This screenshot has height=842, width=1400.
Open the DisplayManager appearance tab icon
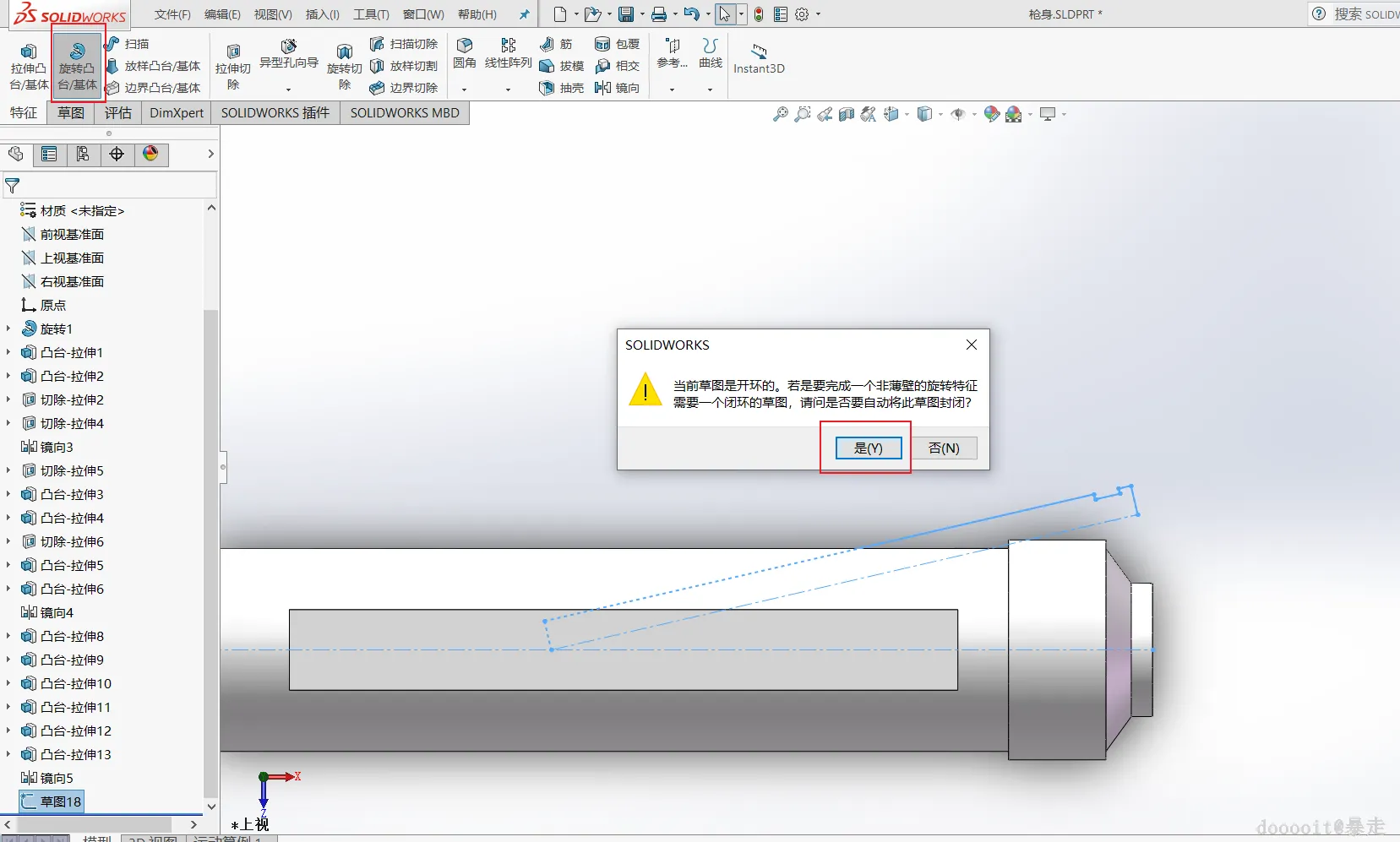150,154
